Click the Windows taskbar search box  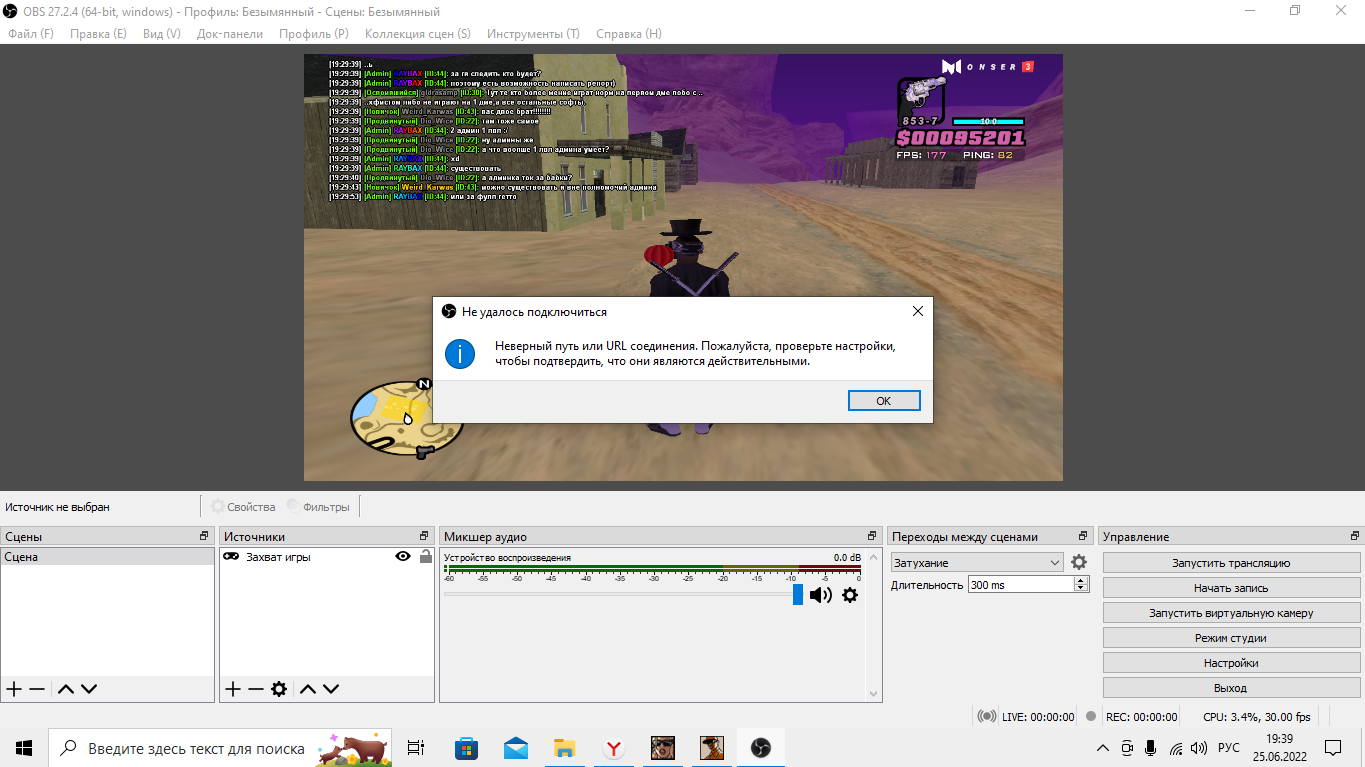(x=220, y=747)
